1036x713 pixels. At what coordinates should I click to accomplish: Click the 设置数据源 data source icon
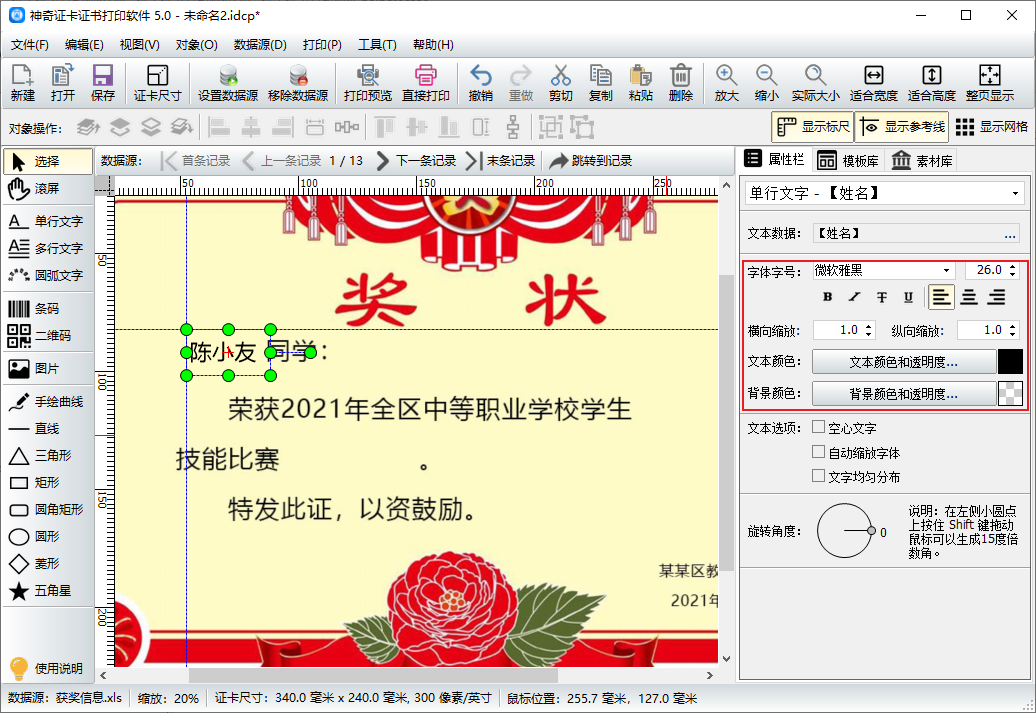tap(227, 83)
